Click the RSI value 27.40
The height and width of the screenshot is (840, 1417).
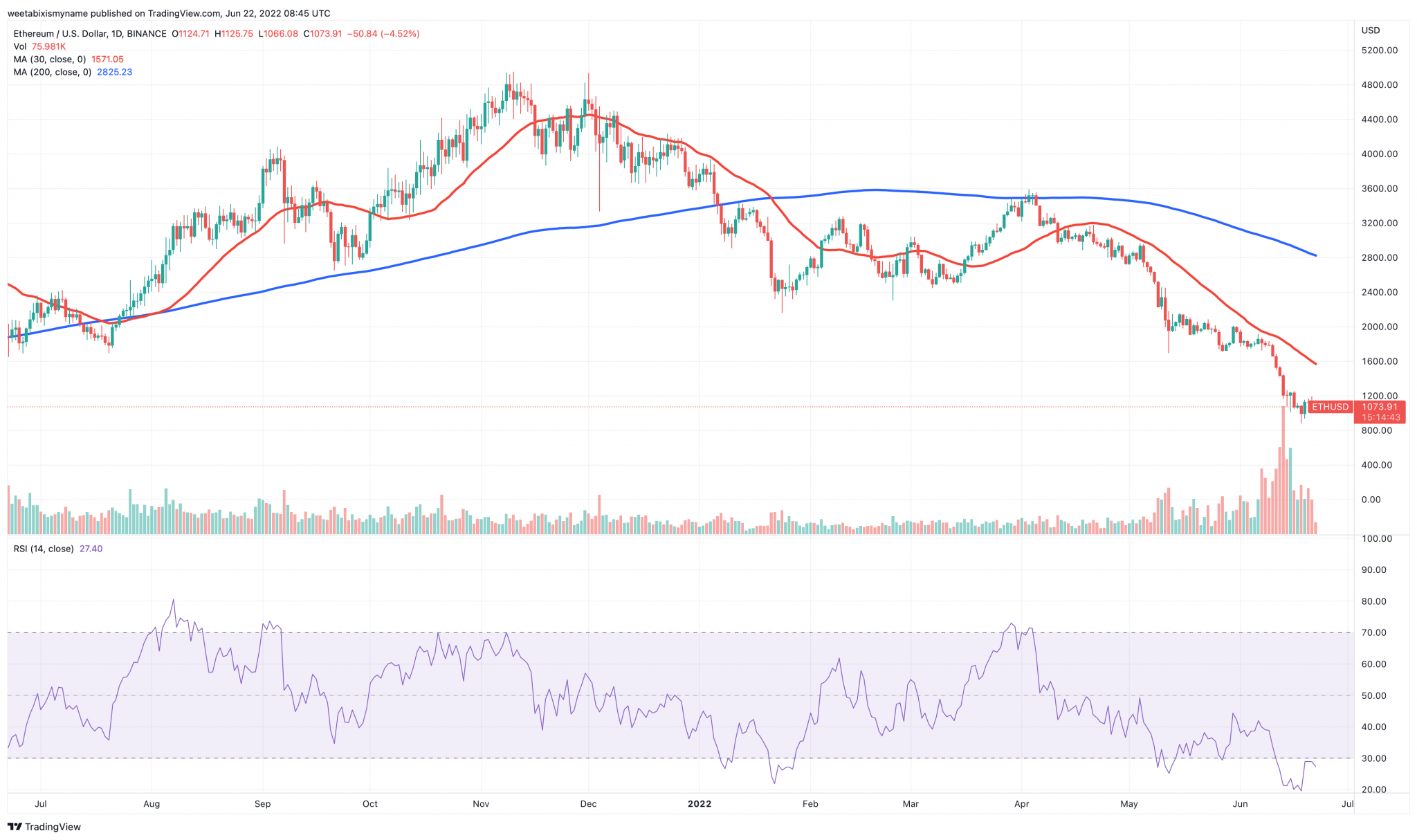tap(91, 549)
